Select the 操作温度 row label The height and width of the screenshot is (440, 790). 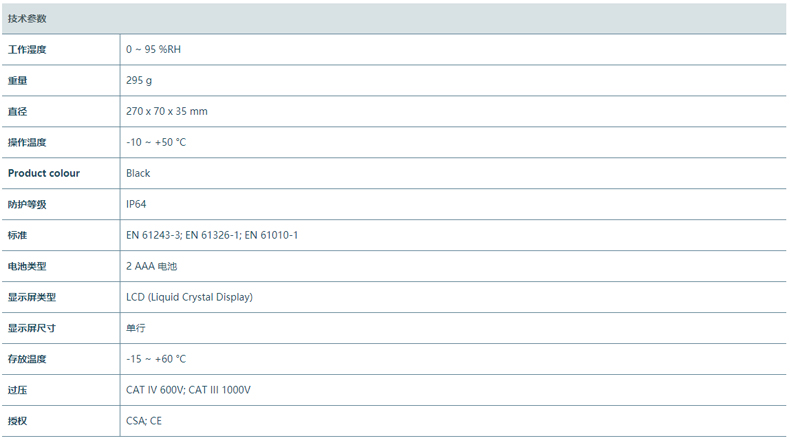pos(27,142)
